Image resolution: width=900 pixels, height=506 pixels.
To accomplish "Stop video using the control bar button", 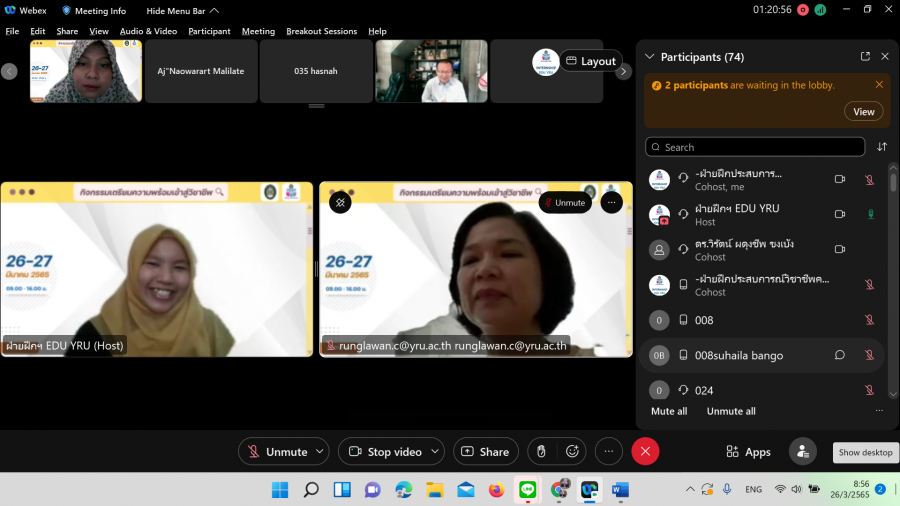I will pos(385,452).
